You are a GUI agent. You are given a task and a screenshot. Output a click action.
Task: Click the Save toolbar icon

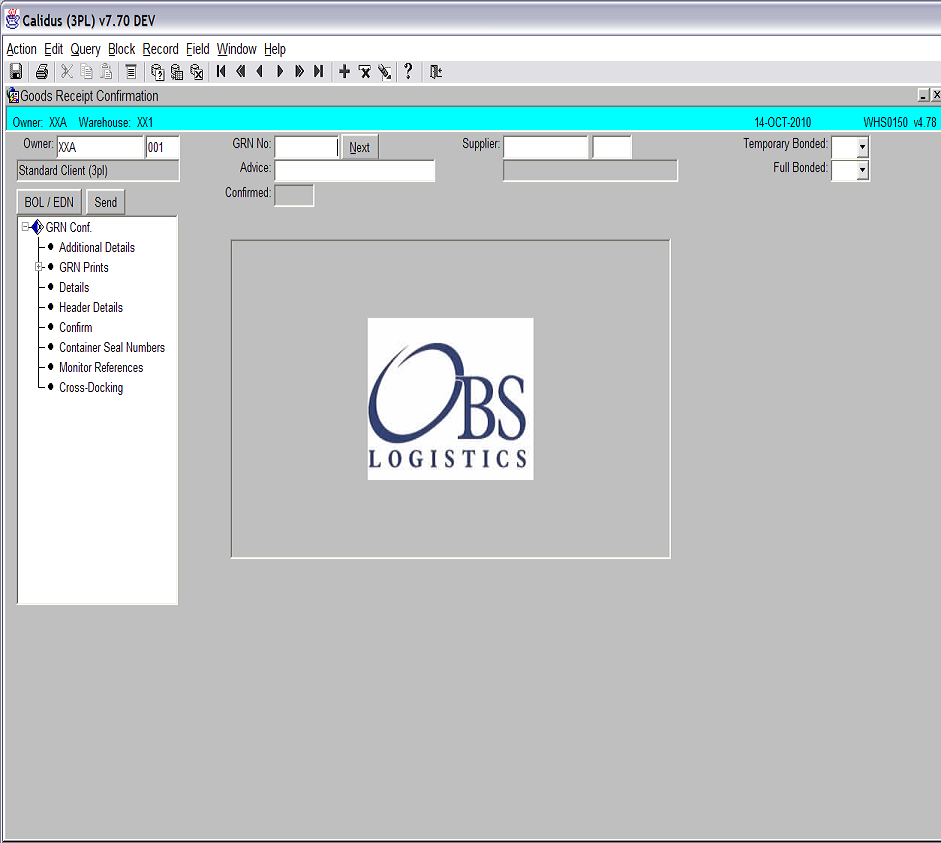pyautogui.click(x=16, y=72)
